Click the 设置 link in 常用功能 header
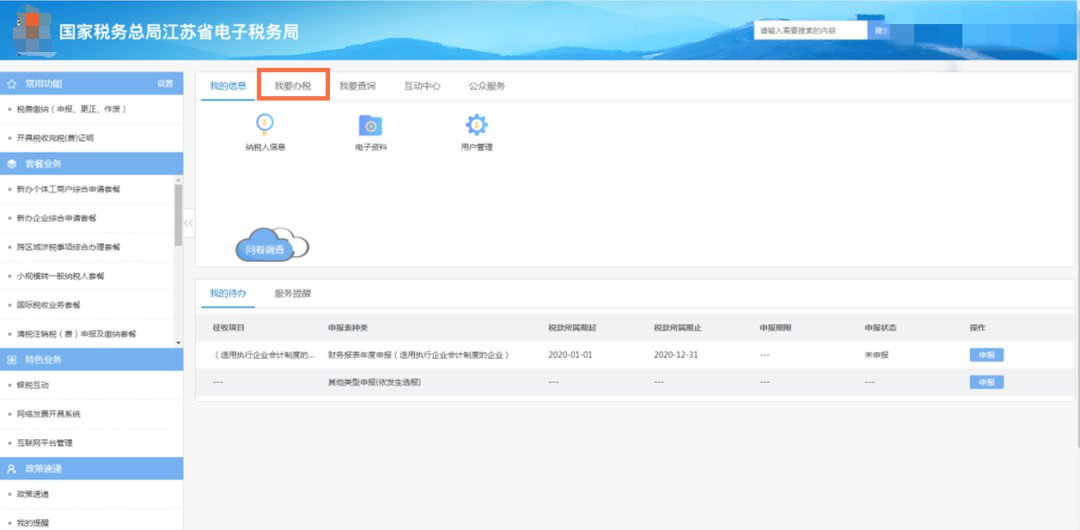The width and height of the screenshot is (1080, 530). point(165,84)
